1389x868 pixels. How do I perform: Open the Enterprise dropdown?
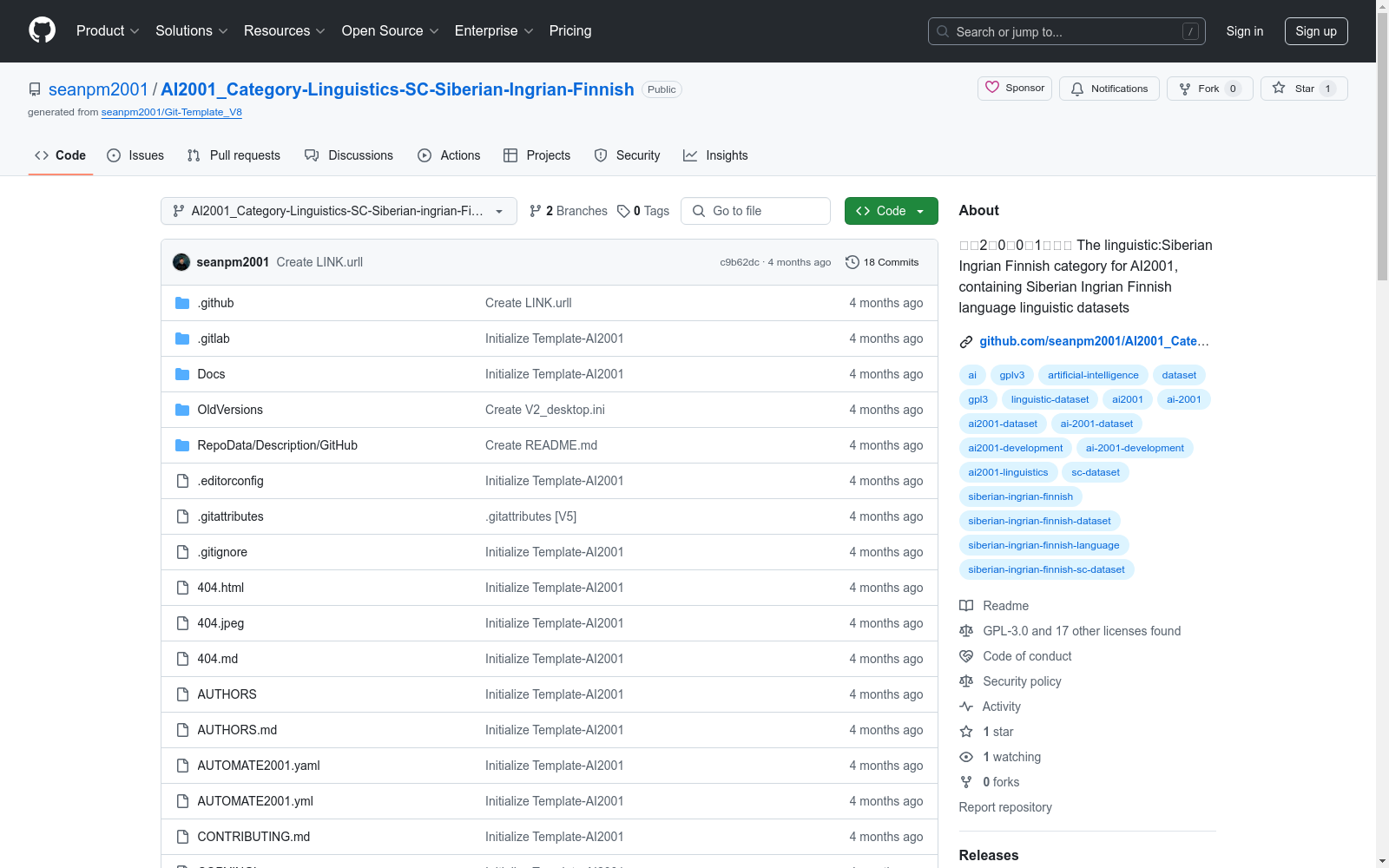[494, 31]
